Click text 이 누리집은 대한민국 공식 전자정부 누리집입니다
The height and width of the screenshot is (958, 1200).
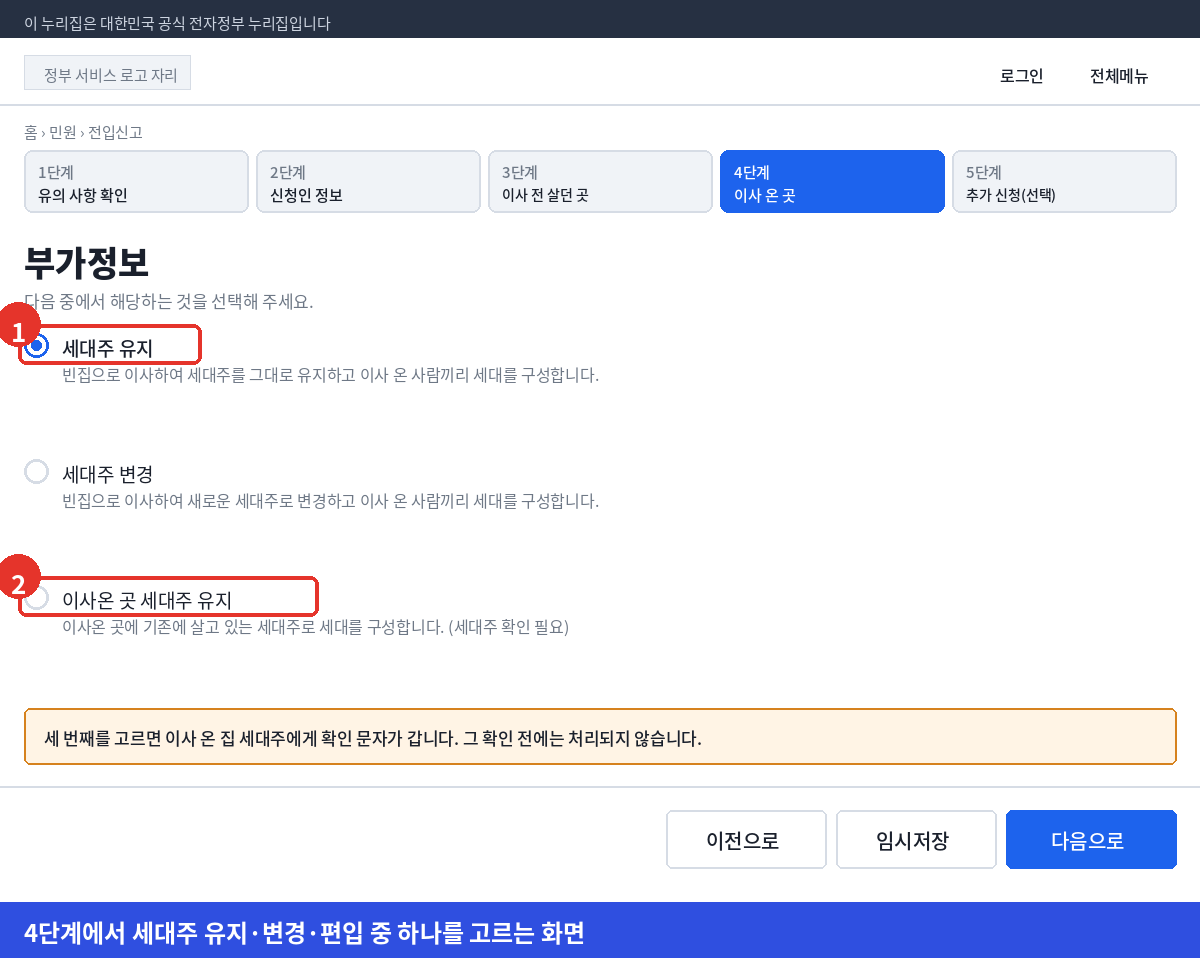(177, 22)
